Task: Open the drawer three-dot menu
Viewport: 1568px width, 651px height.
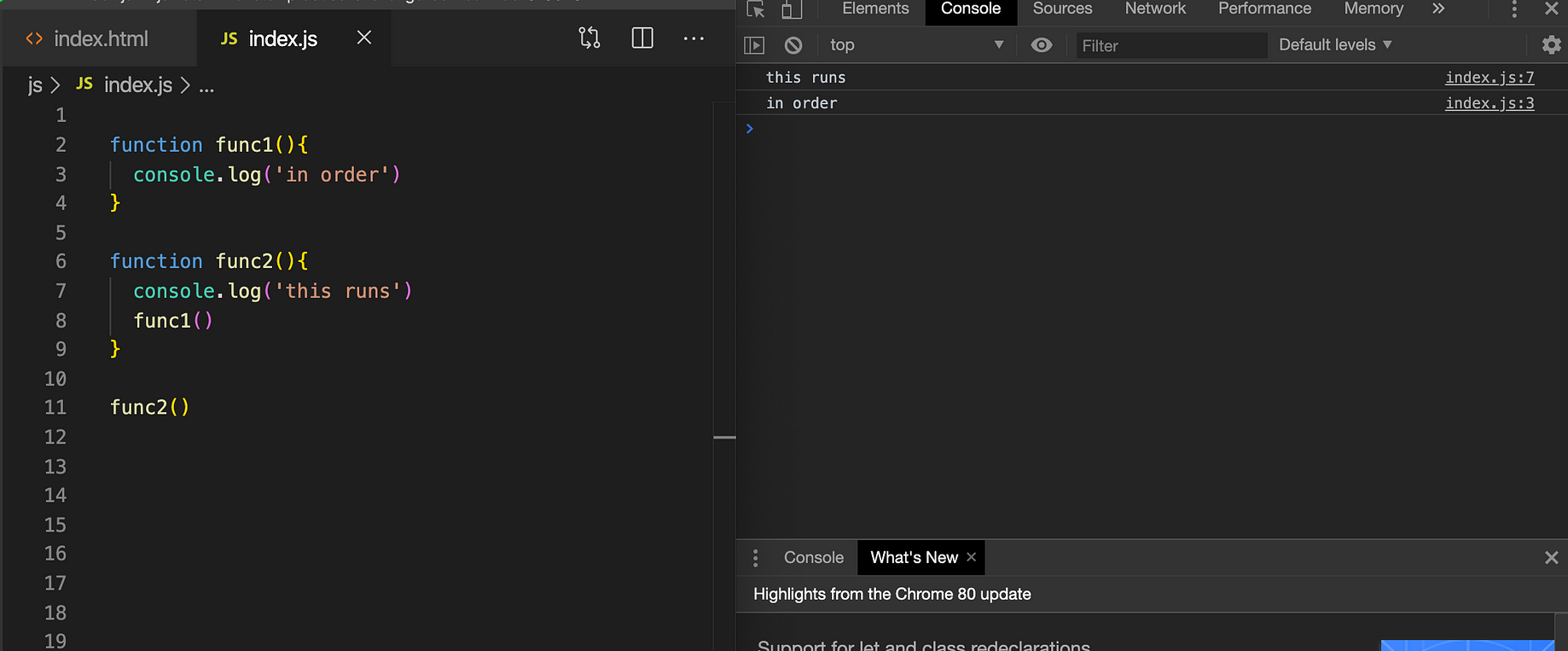Action: tap(755, 558)
